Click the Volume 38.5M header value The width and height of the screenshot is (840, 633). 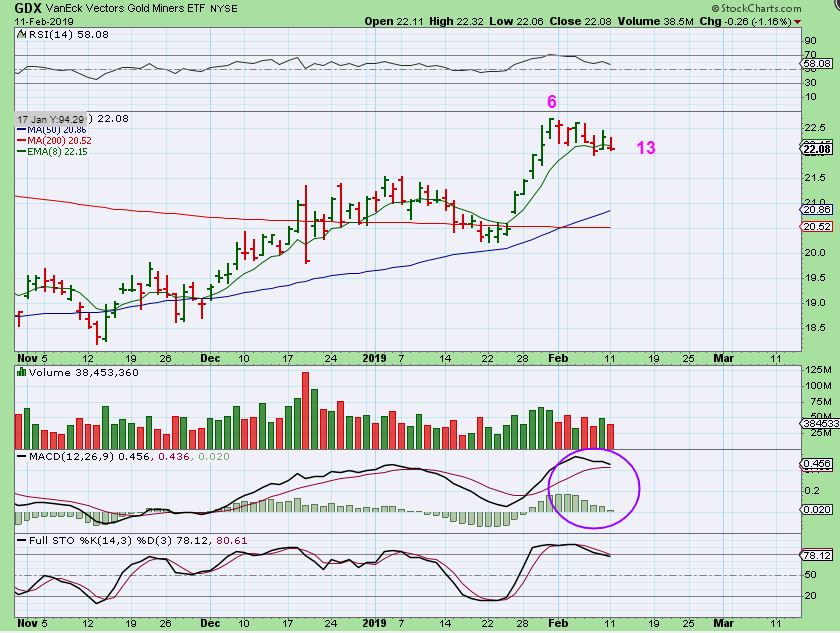coord(656,21)
